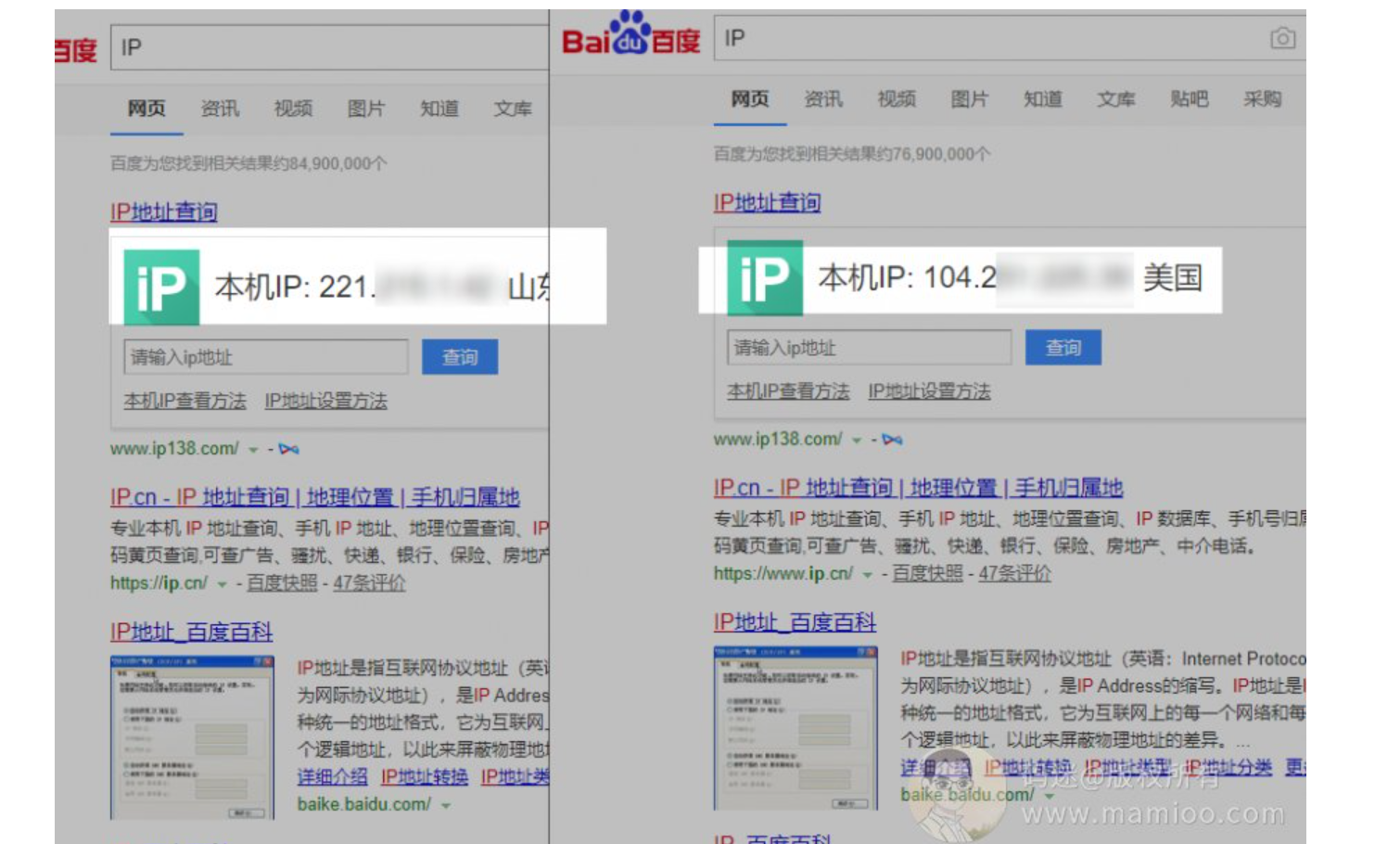Open IP地址设置方法 link in the right window
The image size is (1400, 844).
929,391
